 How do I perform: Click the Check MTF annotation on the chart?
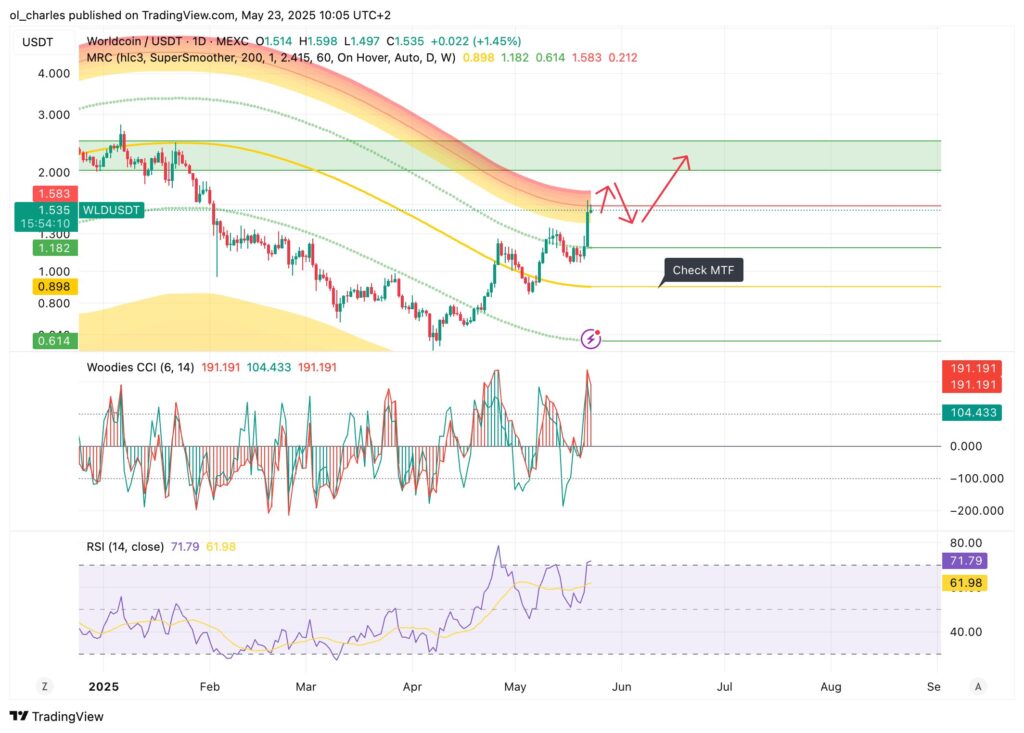702,270
